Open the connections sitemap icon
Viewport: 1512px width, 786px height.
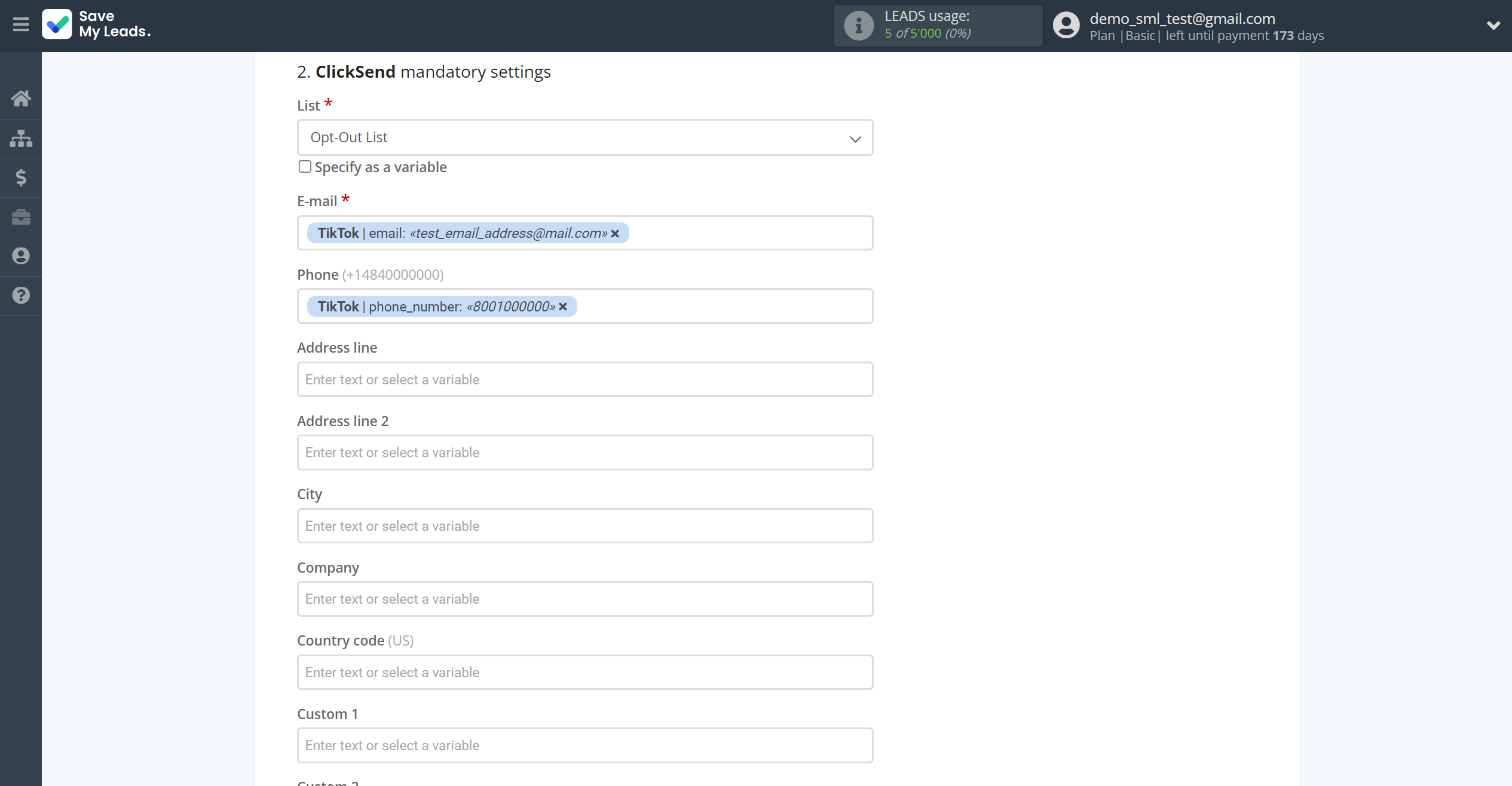tap(21, 138)
